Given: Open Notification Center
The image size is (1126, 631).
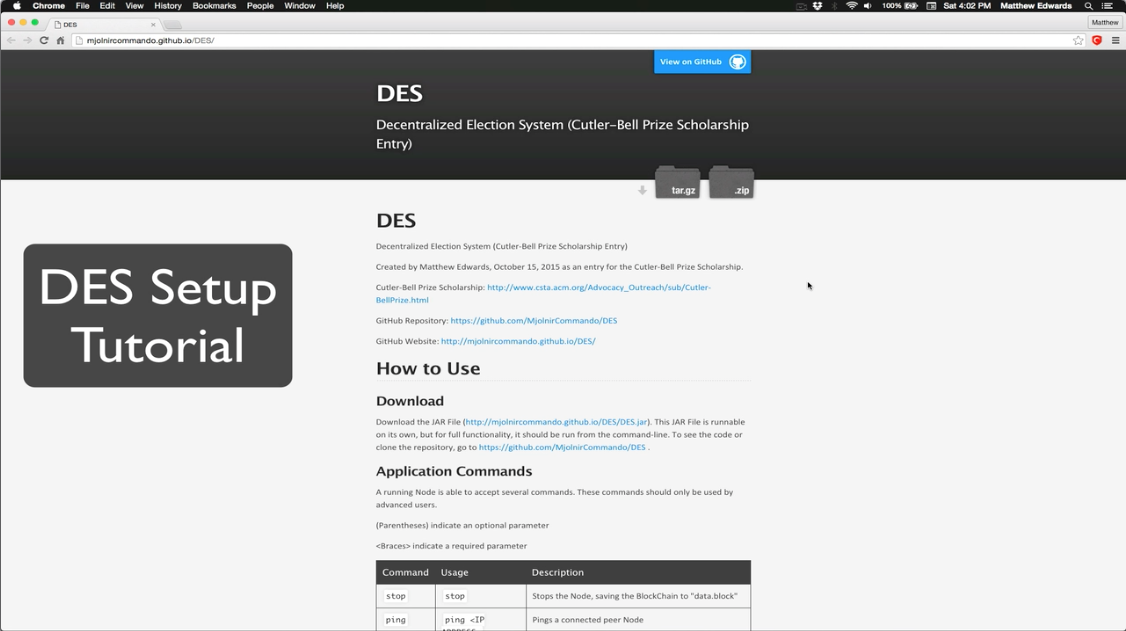Looking at the screenshot, I should (1110, 5).
